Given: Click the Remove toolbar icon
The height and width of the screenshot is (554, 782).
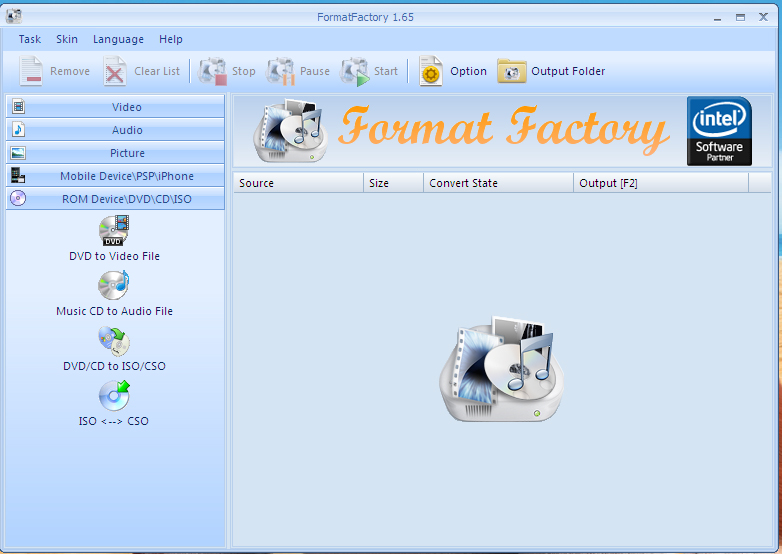Looking at the screenshot, I should (x=31, y=71).
